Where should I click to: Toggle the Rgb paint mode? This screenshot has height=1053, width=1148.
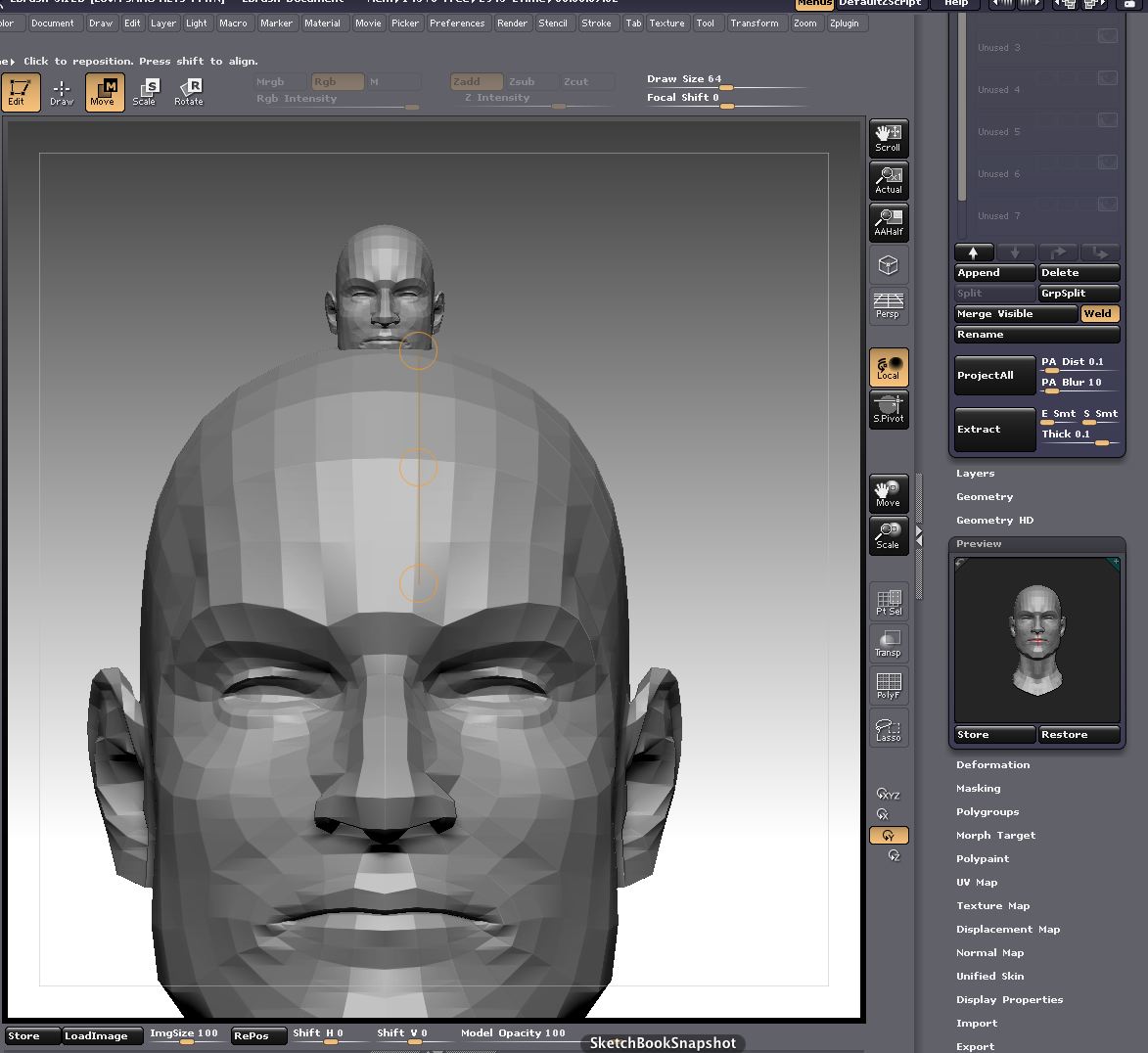tap(337, 81)
